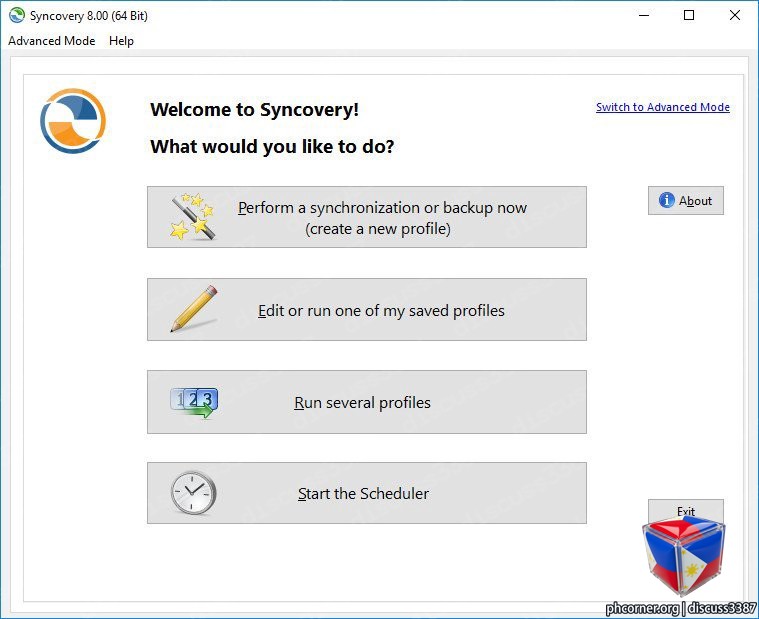Open the Advanced Mode menu
The image size is (759, 619).
coord(51,41)
